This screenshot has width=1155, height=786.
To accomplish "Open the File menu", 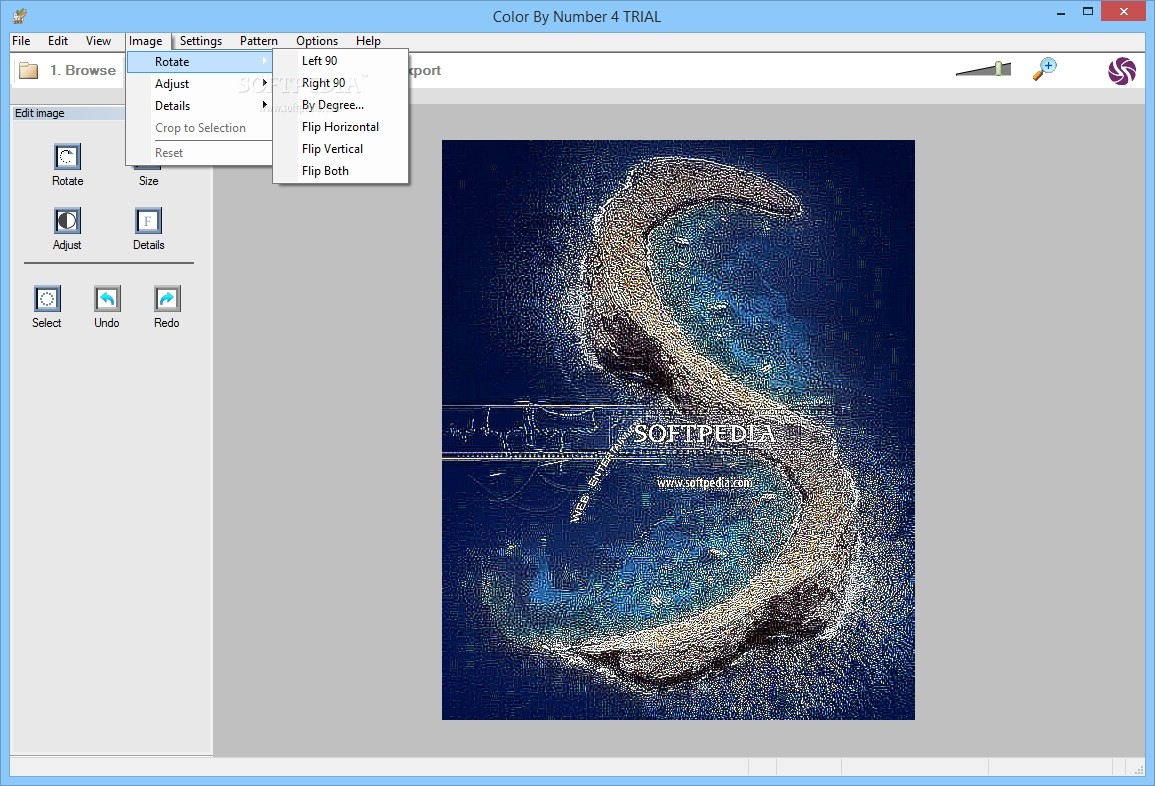I will click(21, 41).
